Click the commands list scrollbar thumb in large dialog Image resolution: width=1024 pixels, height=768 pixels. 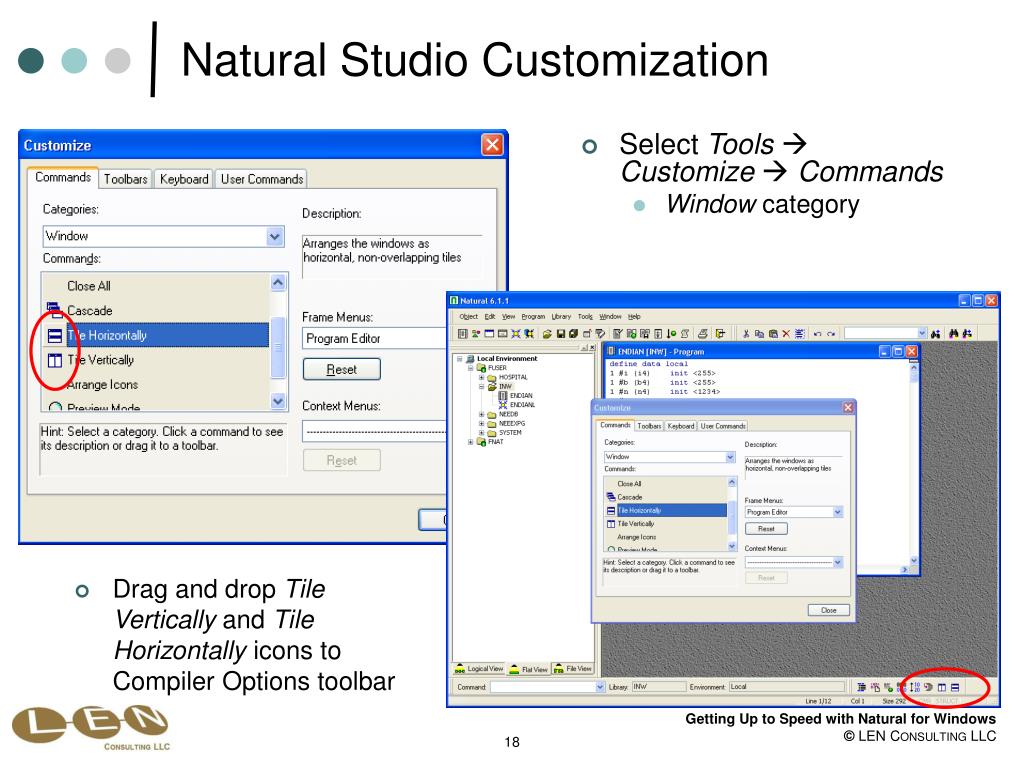[x=278, y=347]
